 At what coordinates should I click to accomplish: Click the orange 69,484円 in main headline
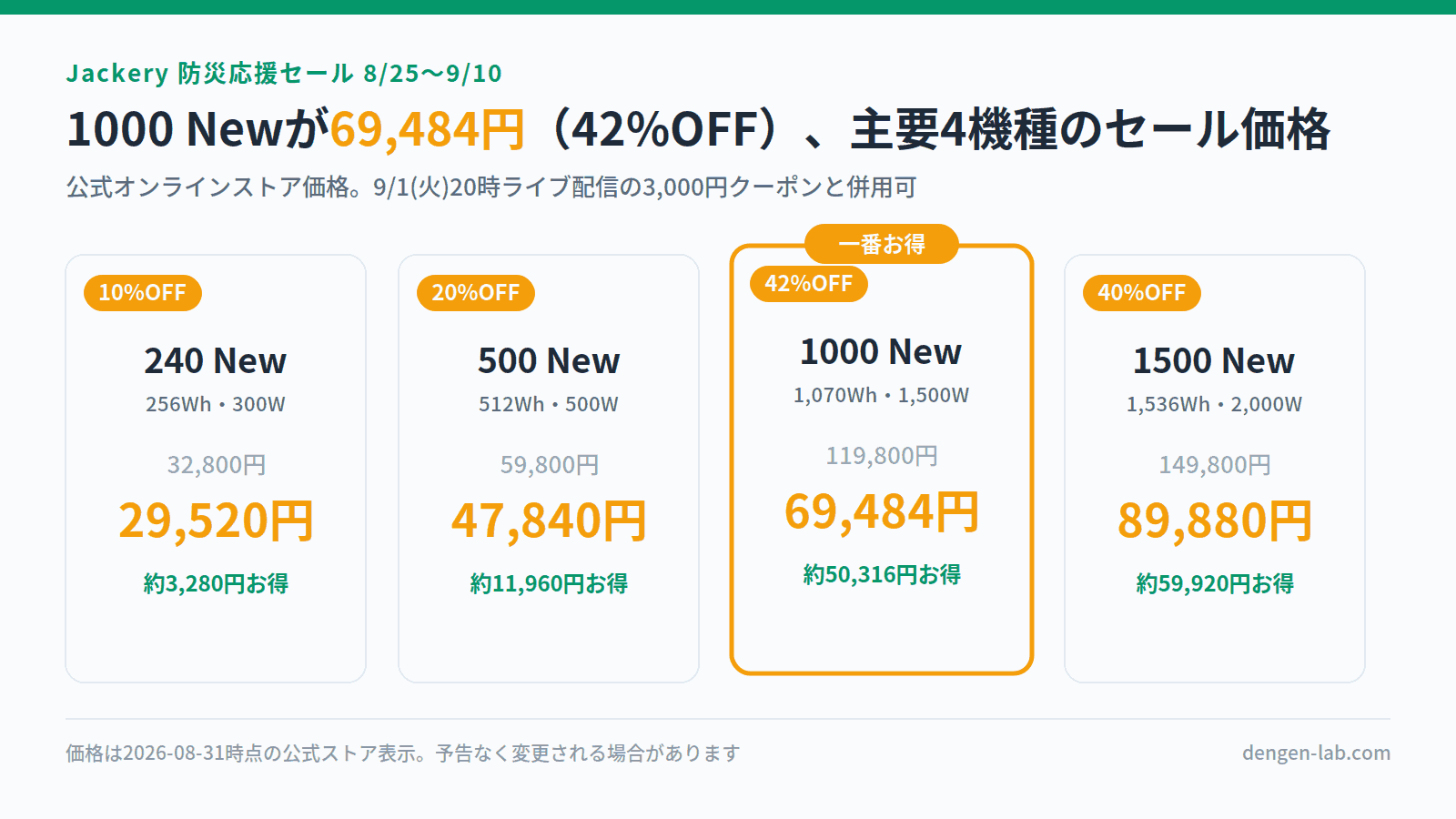(427, 129)
